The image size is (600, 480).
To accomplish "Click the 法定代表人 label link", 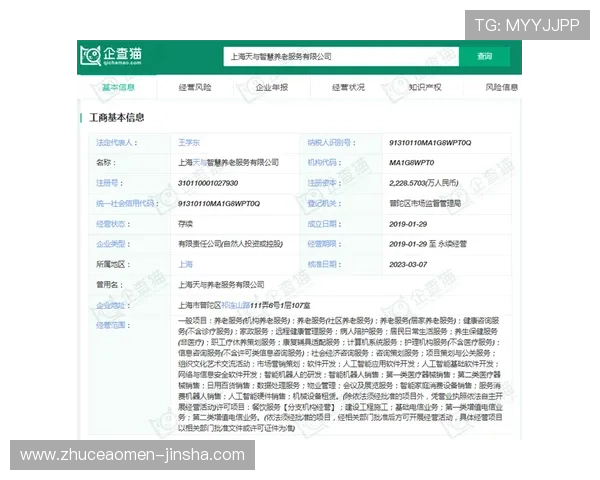I will (x=117, y=143).
